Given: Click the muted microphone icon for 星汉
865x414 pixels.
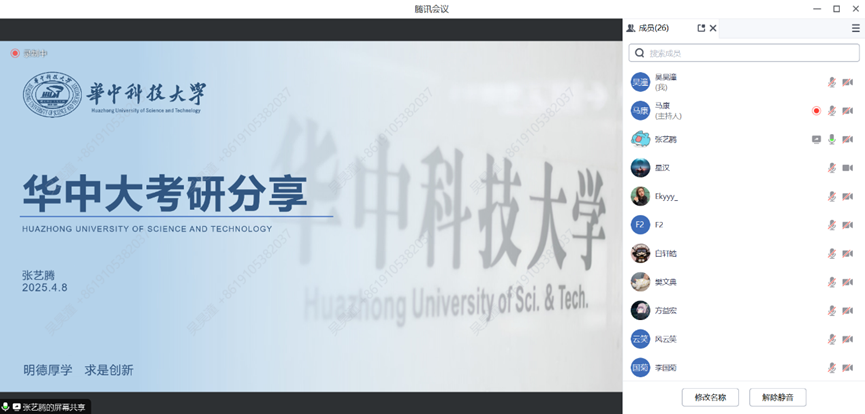Looking at the screenshot, I should pyautogui.click(x=832, y=168).
